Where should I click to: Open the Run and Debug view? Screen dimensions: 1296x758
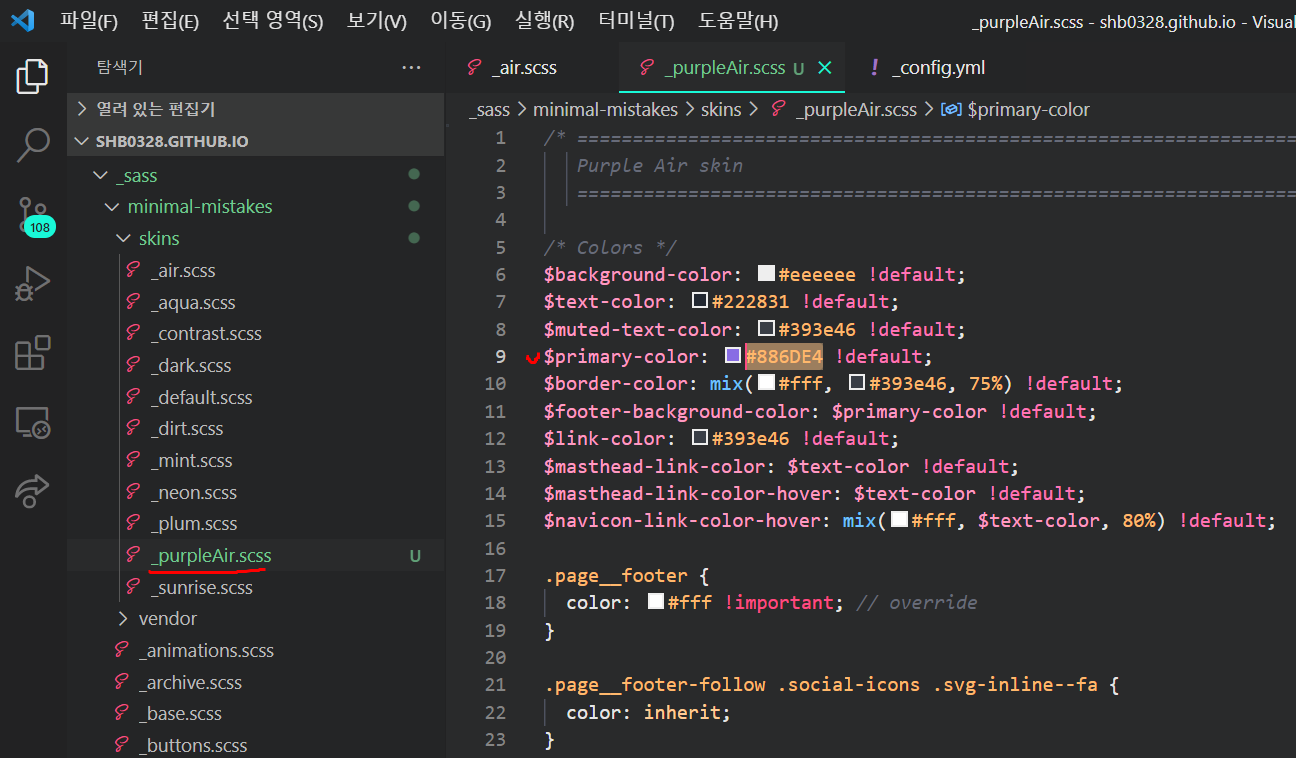pyautogui.click(x=33, y=284)
